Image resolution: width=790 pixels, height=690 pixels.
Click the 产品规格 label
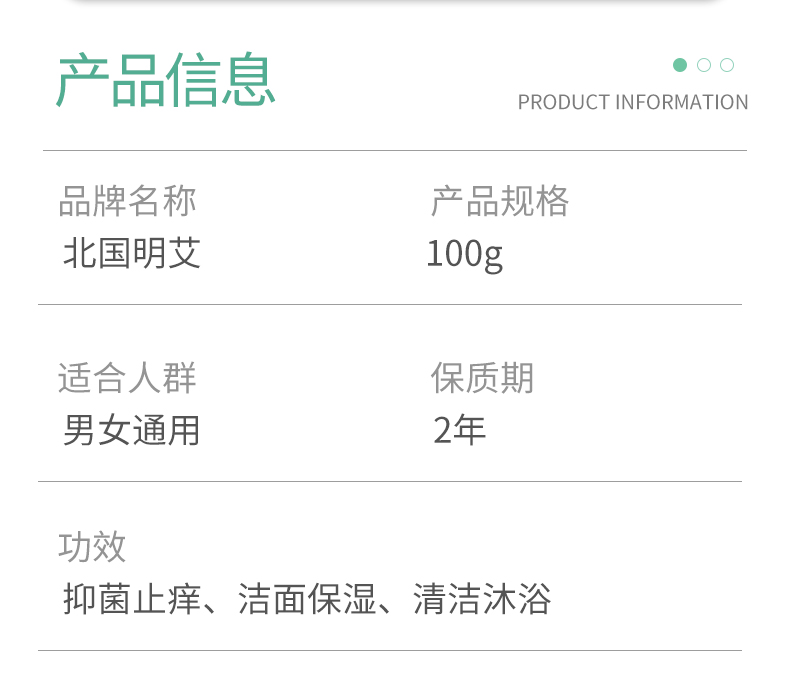tap(500, 201)
